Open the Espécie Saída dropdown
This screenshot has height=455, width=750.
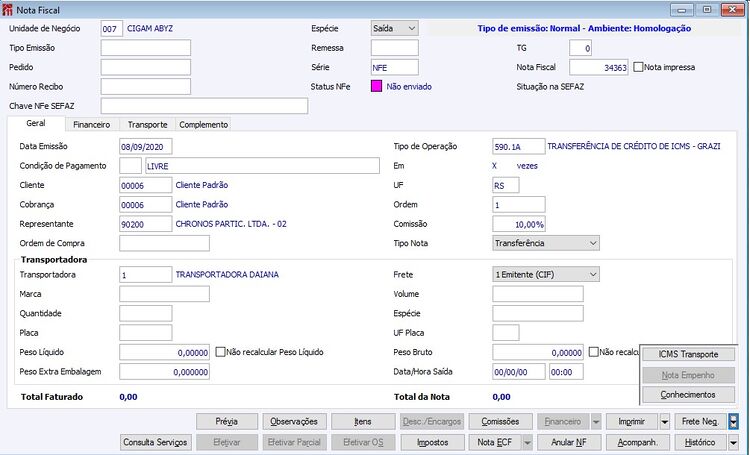395,28
